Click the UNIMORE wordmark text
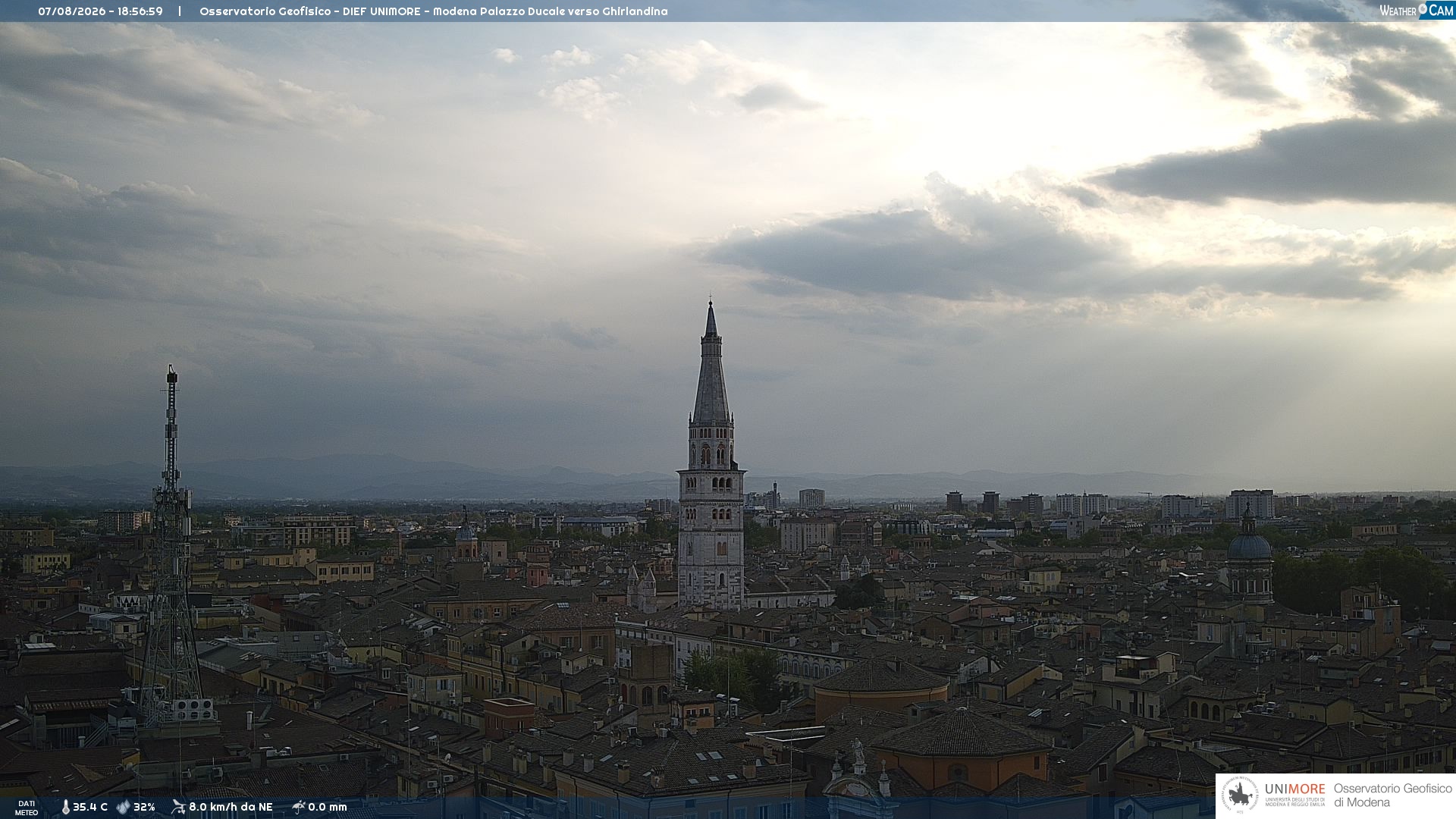Image resolution: width=1456 pixels, height=819 pixels. click(x=1294, y=789)
